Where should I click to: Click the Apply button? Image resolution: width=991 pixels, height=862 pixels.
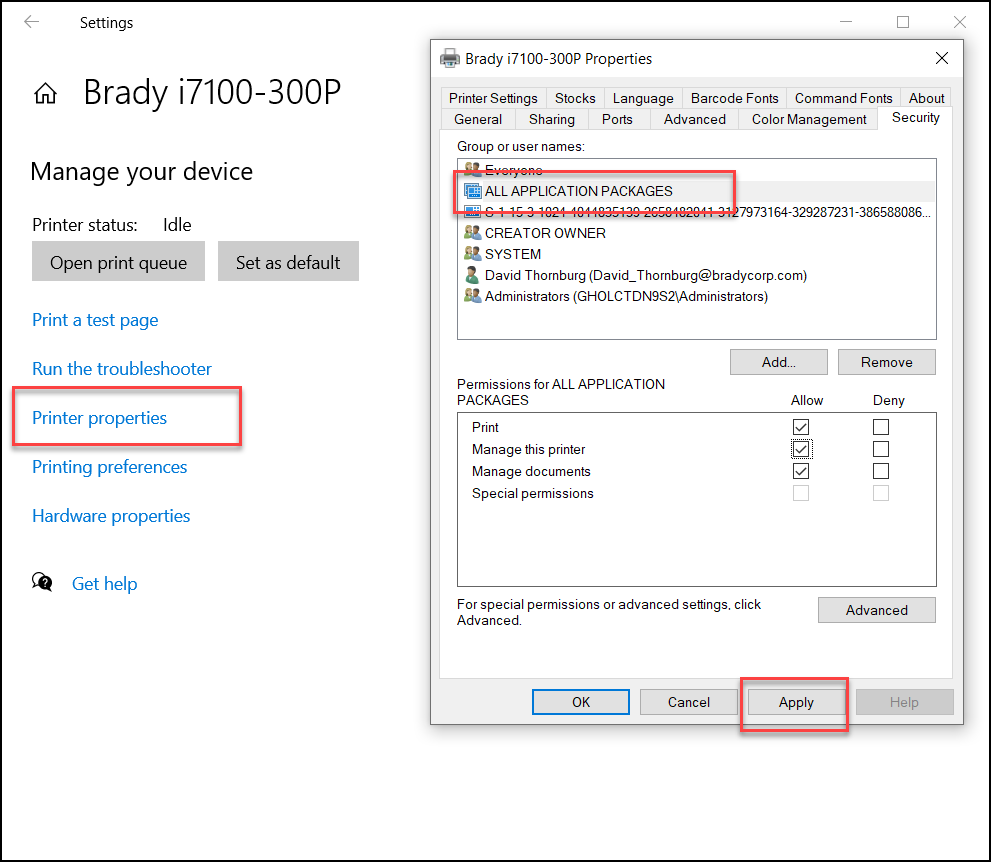[796, 702]
